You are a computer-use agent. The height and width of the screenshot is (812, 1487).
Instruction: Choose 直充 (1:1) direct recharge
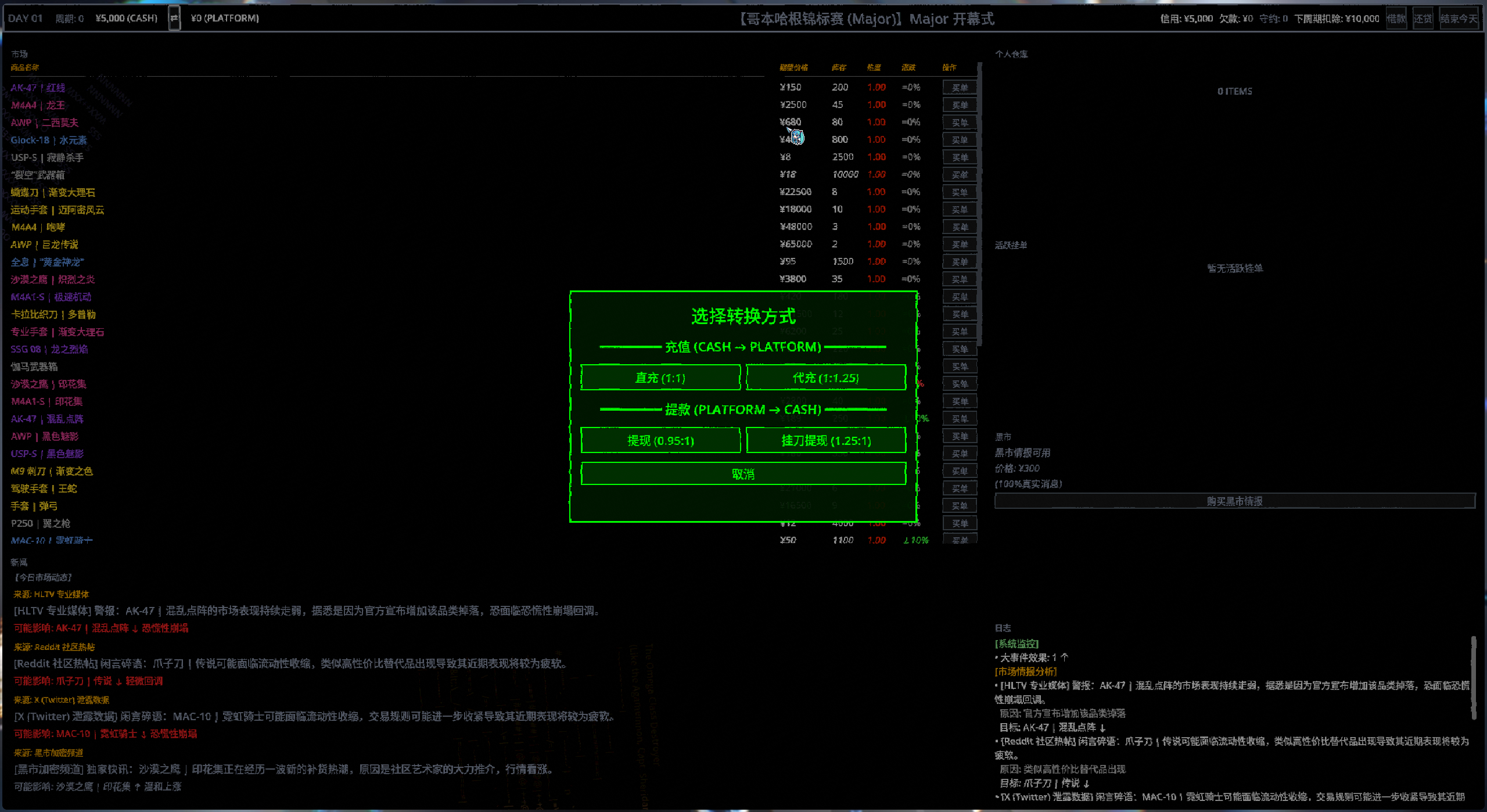click(660, 378)
